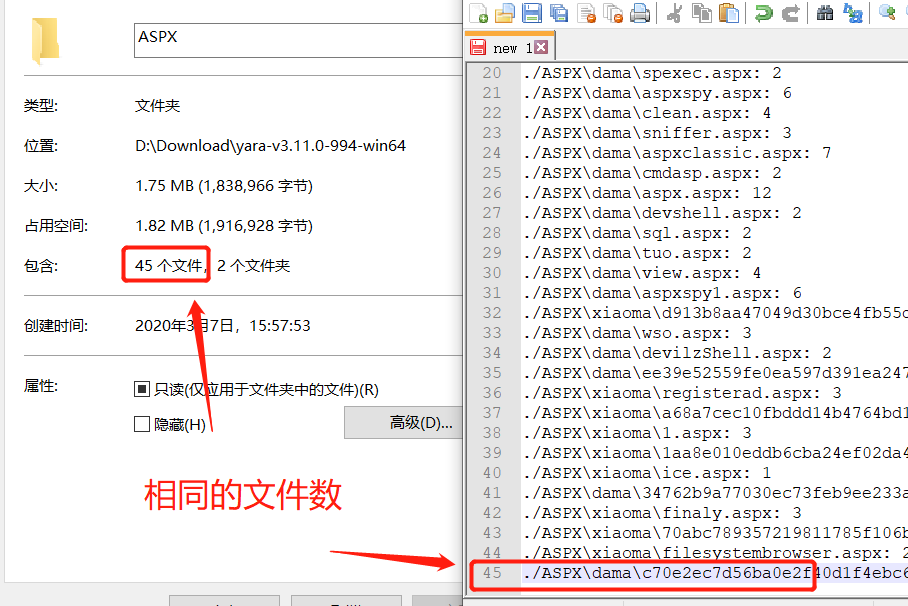The width and height of the screenshot is (908, 606).
Task: Click the ASPX folder name field
Action: [x=298, y=41]
